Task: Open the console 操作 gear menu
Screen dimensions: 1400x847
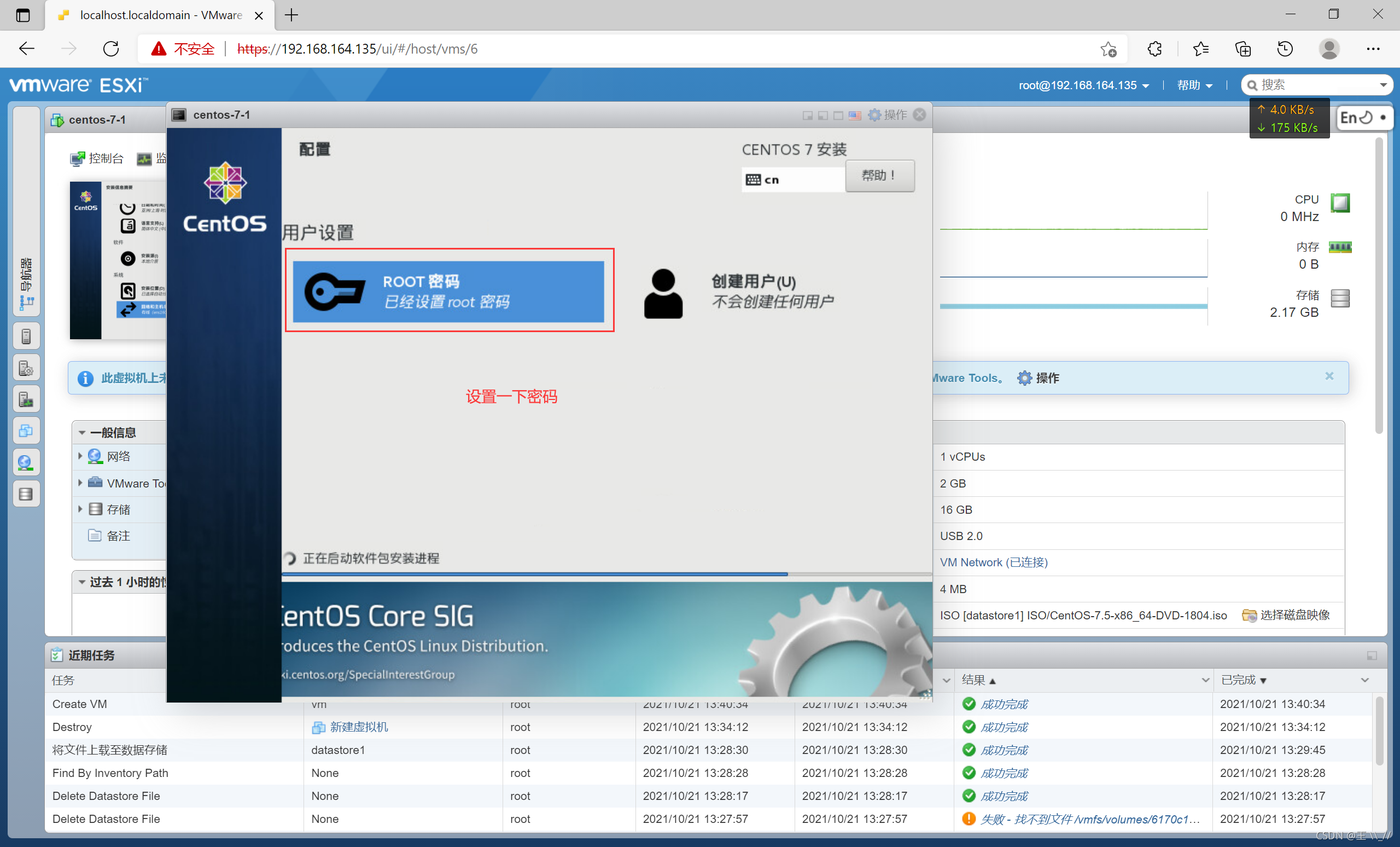Action: (888, 115)
